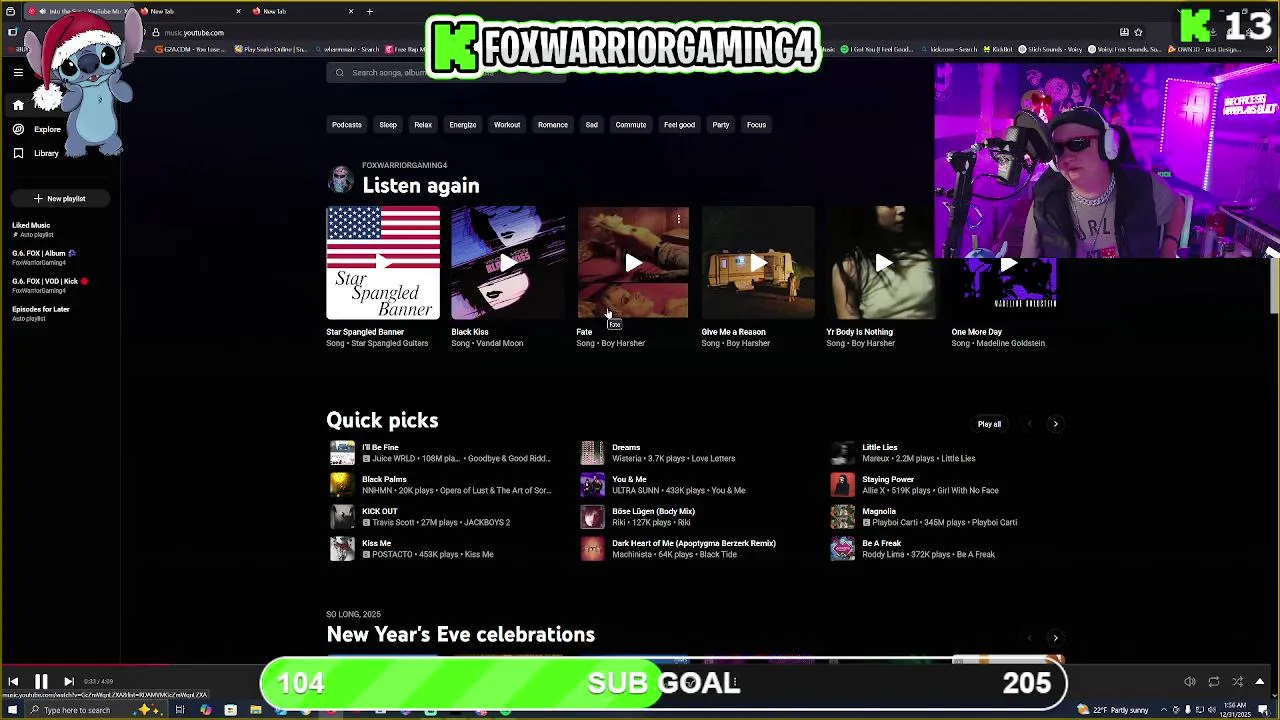This screenshot has width=1280, height=720.
Task: Select the Party mood chip
Action: pos(721,125)
